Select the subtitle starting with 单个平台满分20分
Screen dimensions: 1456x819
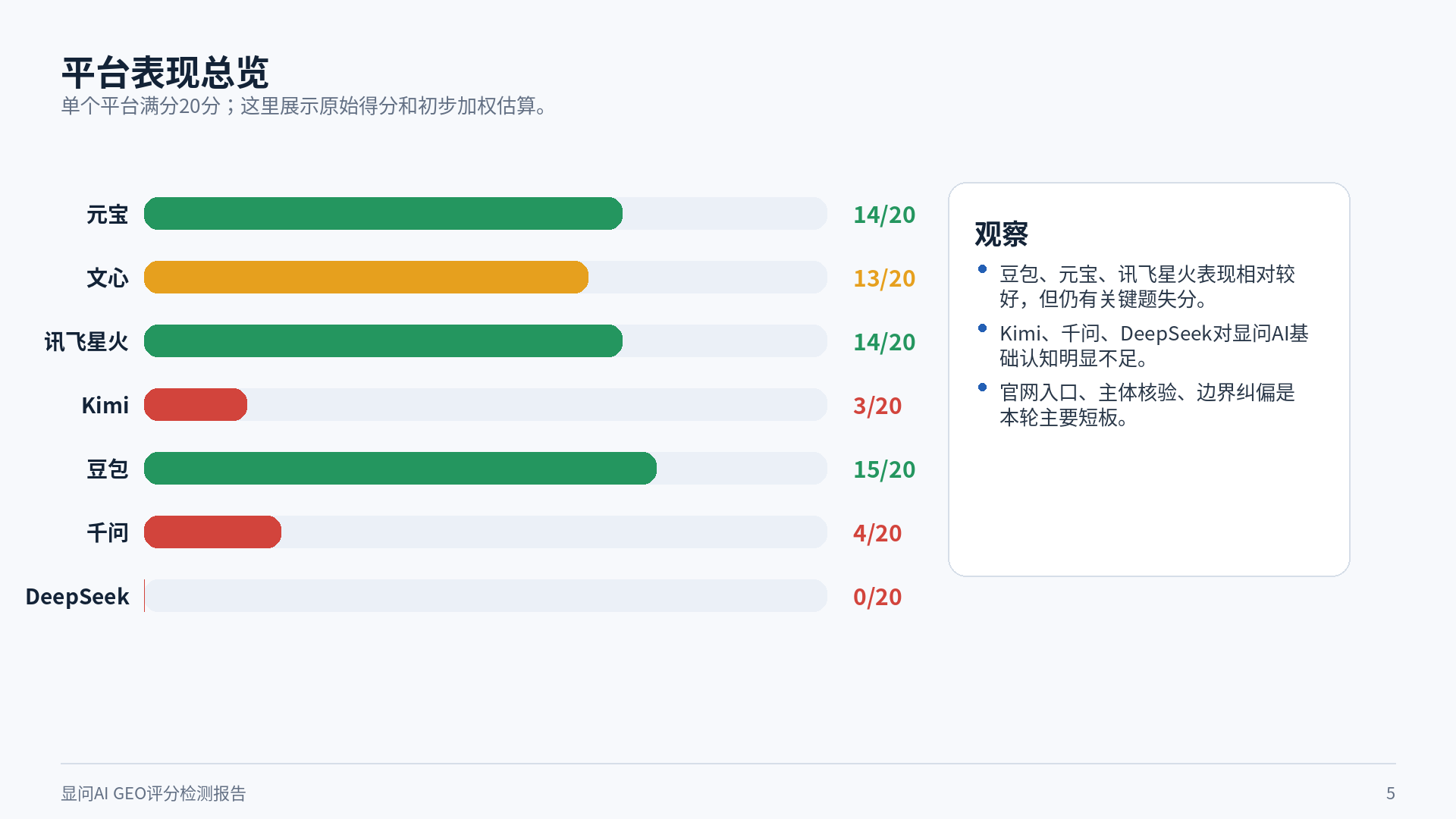(x=305, y=105)
